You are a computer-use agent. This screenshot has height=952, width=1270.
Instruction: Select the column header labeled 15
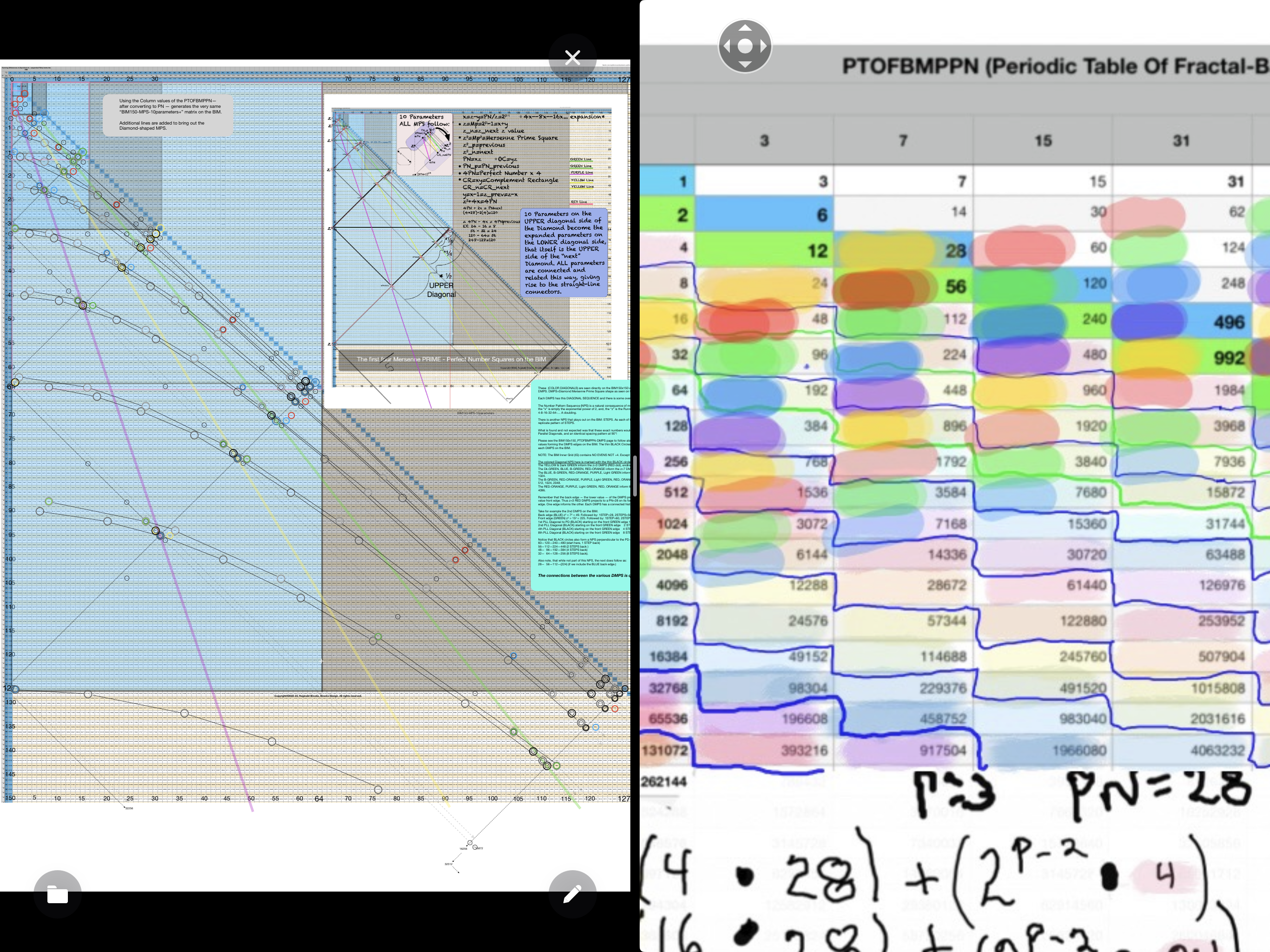tap(1043, 141)
